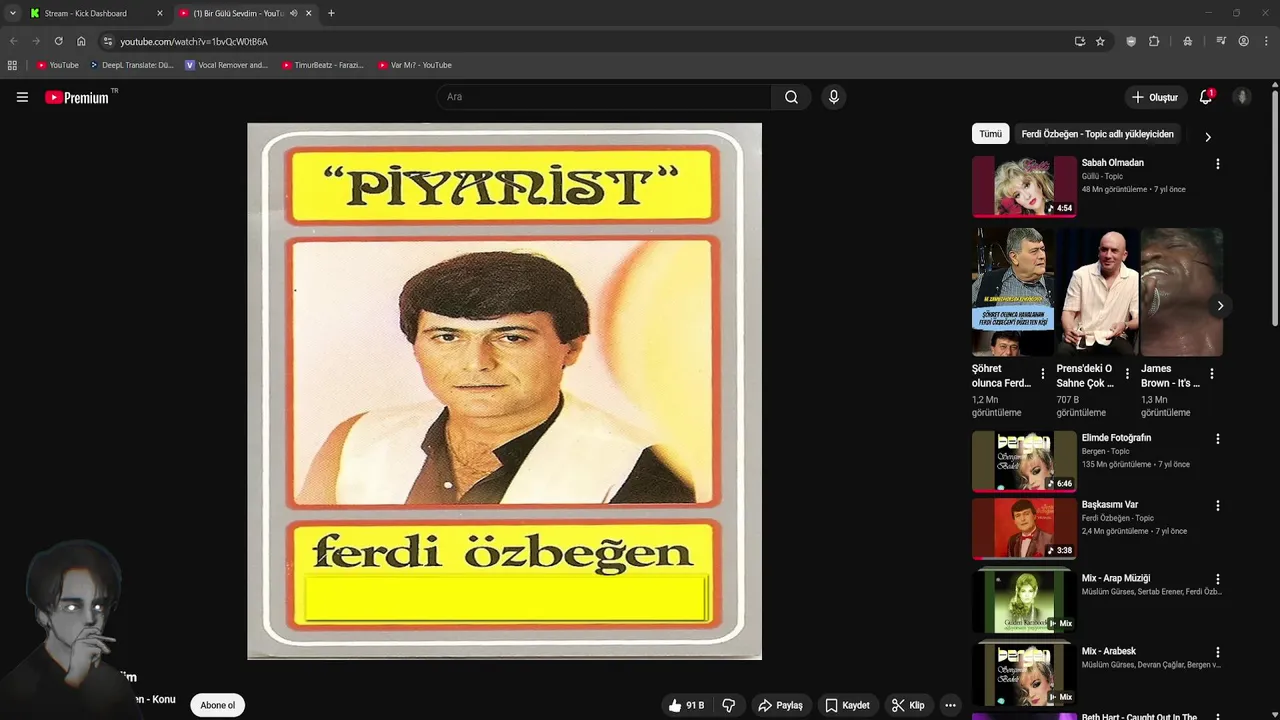Open the tab search dropdown
Viewport: 1280px width, 720px height.
(12, 13)
